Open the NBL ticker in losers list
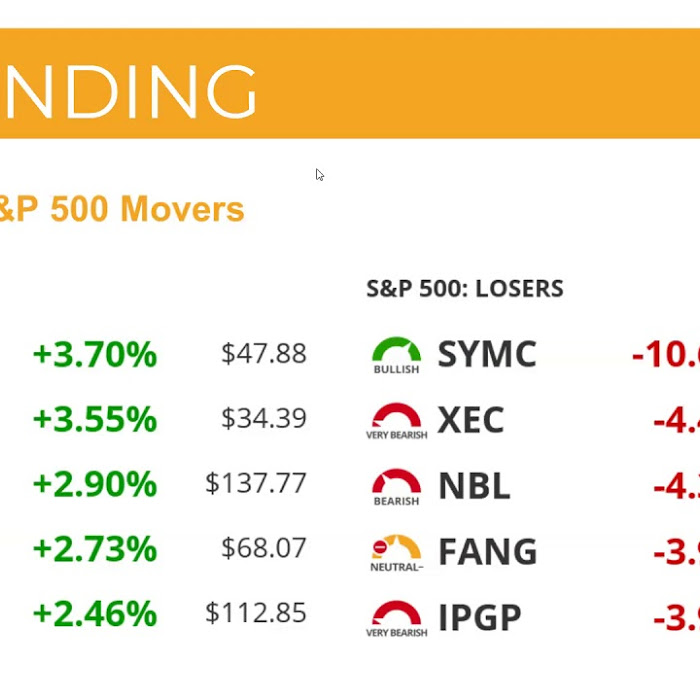 pos(474,486)
